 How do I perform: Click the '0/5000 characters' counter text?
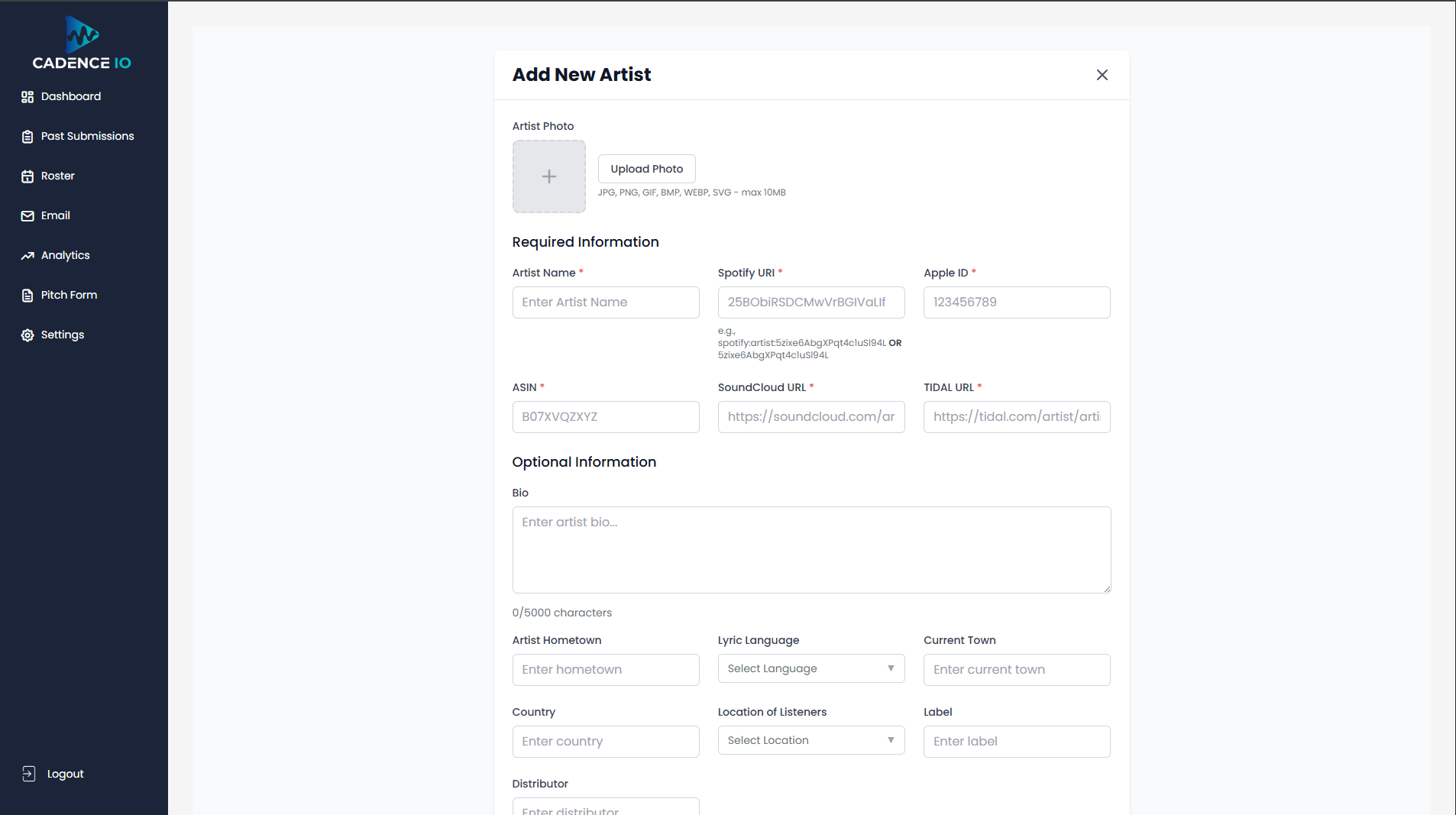(x=562, y=613)
